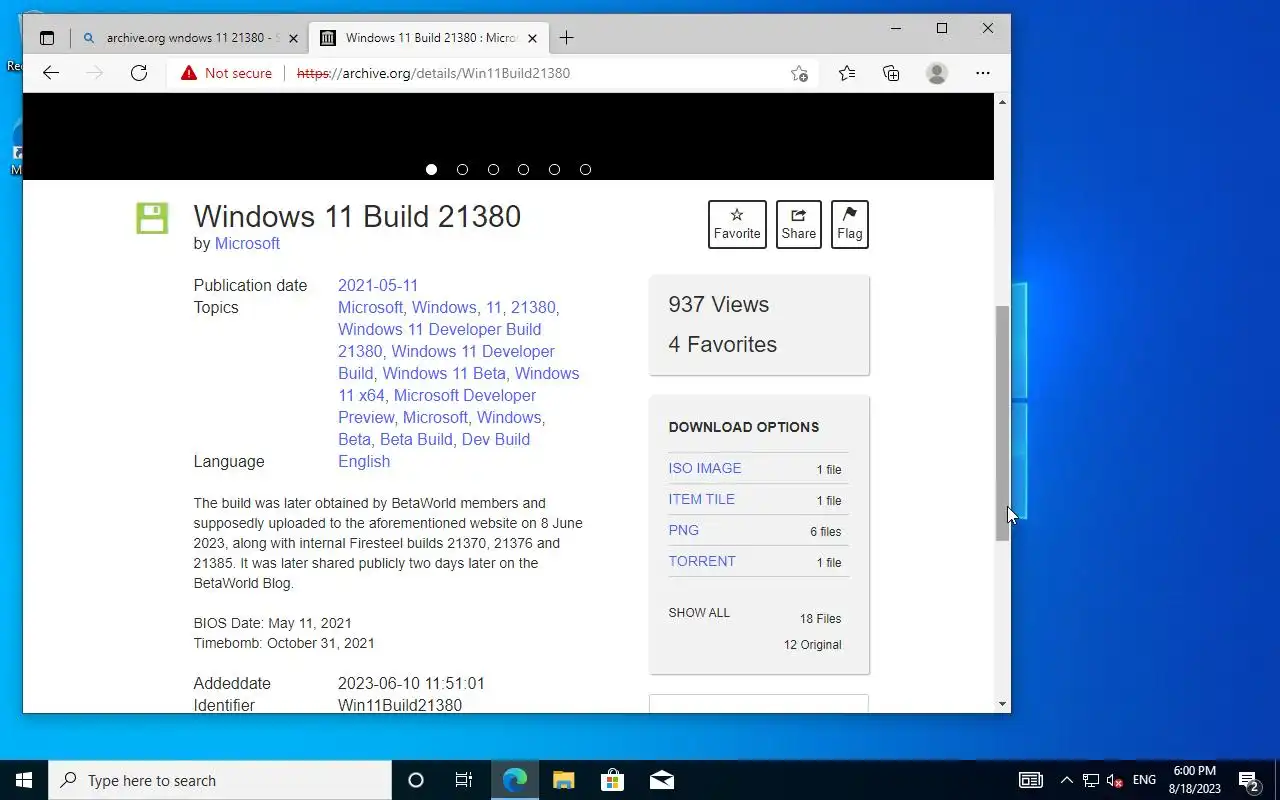Open the ITEM TILE download option
The height and width of the screenshot is (800, 1280).
(702, 499)
